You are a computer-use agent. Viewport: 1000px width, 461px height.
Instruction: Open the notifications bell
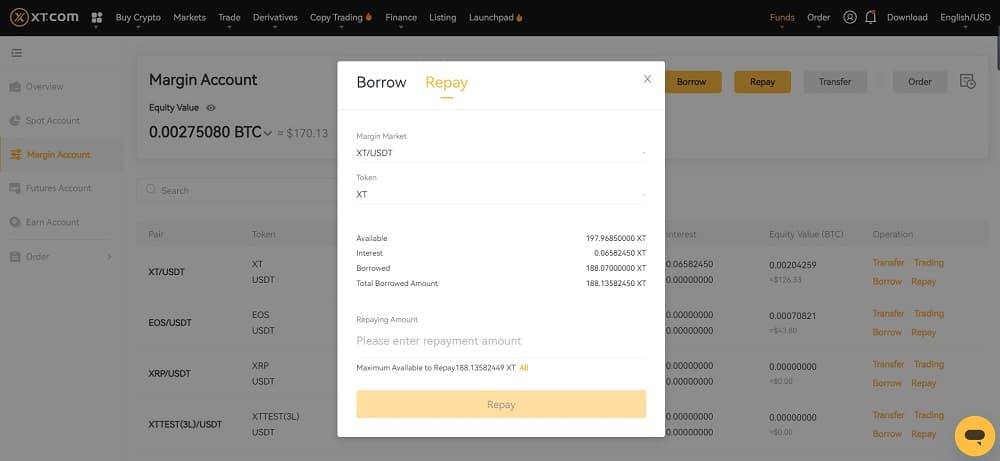pos(871,17)
